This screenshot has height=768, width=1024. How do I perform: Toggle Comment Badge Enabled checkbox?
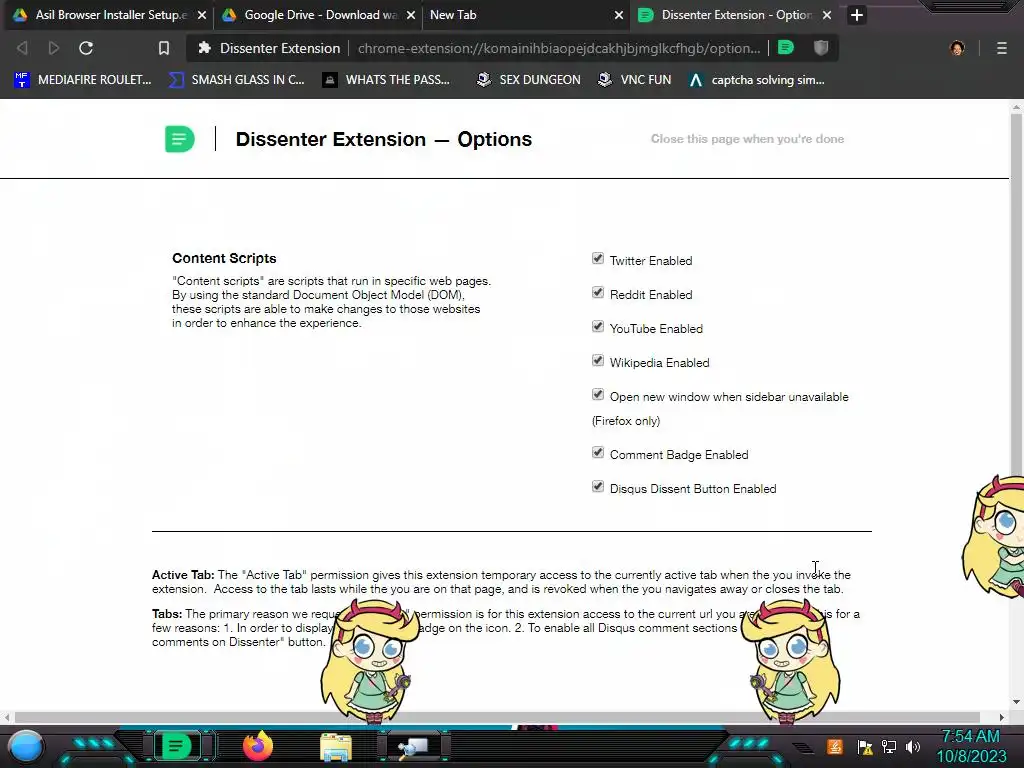[598, 453]
